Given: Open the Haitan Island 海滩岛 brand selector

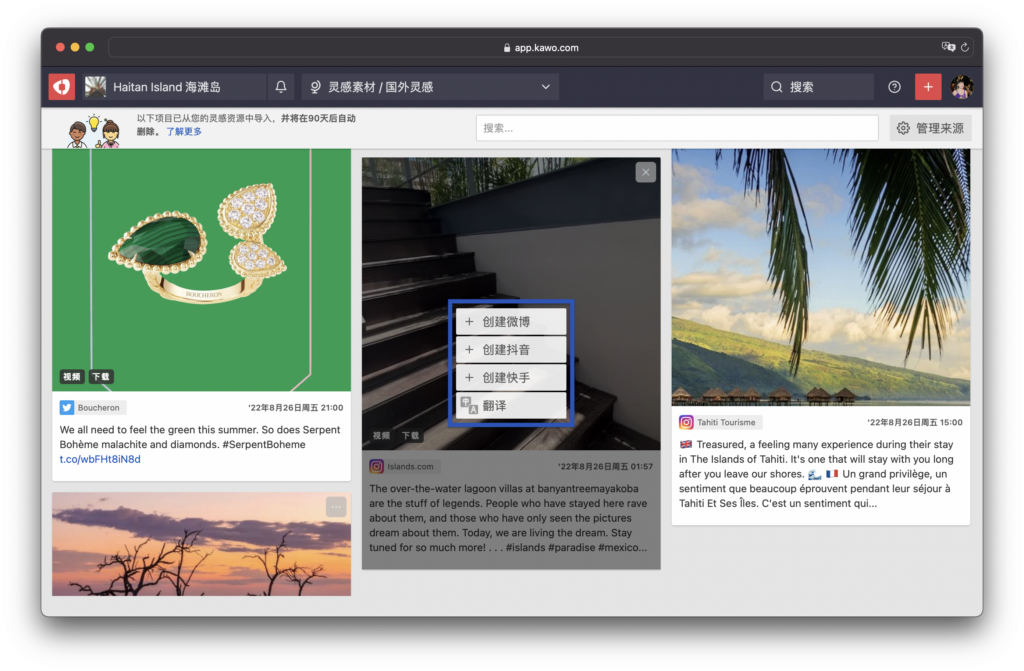Looking at the screenshot, I should pyautogui.click(x=167, y=87).
